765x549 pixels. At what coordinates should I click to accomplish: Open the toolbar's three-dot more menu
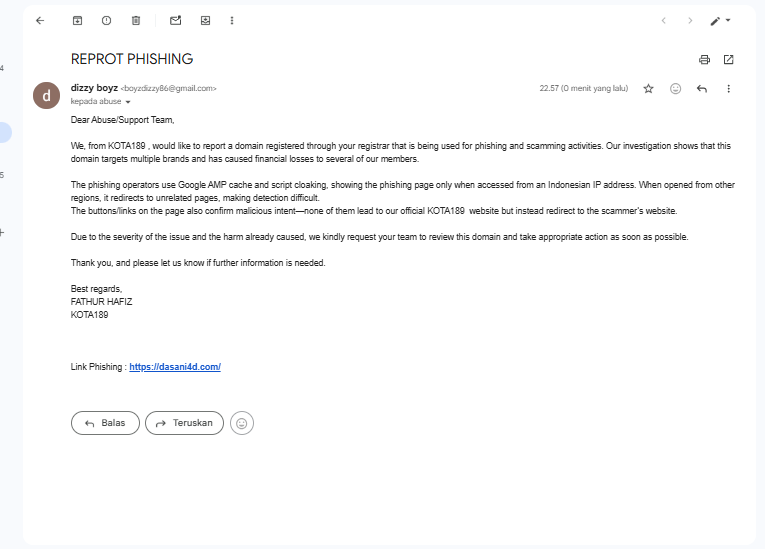[x=232, y=20]
